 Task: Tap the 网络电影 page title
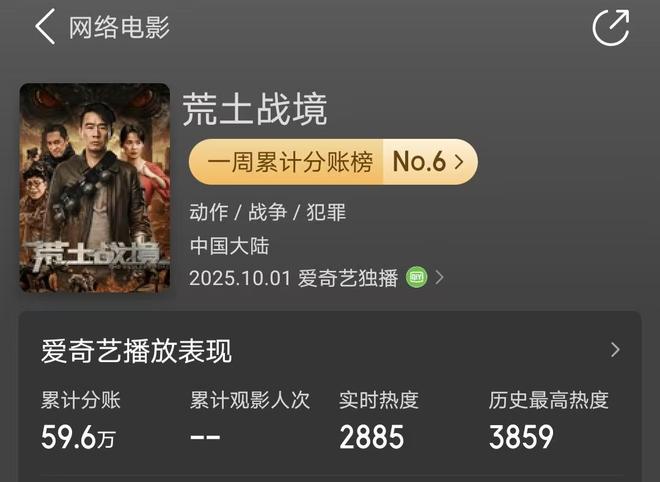coord(119,28)
